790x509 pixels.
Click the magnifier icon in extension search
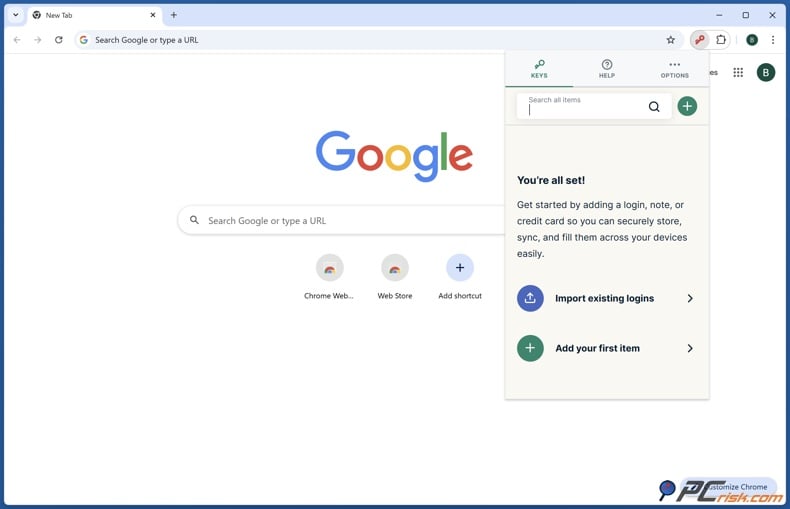point(654,106)
